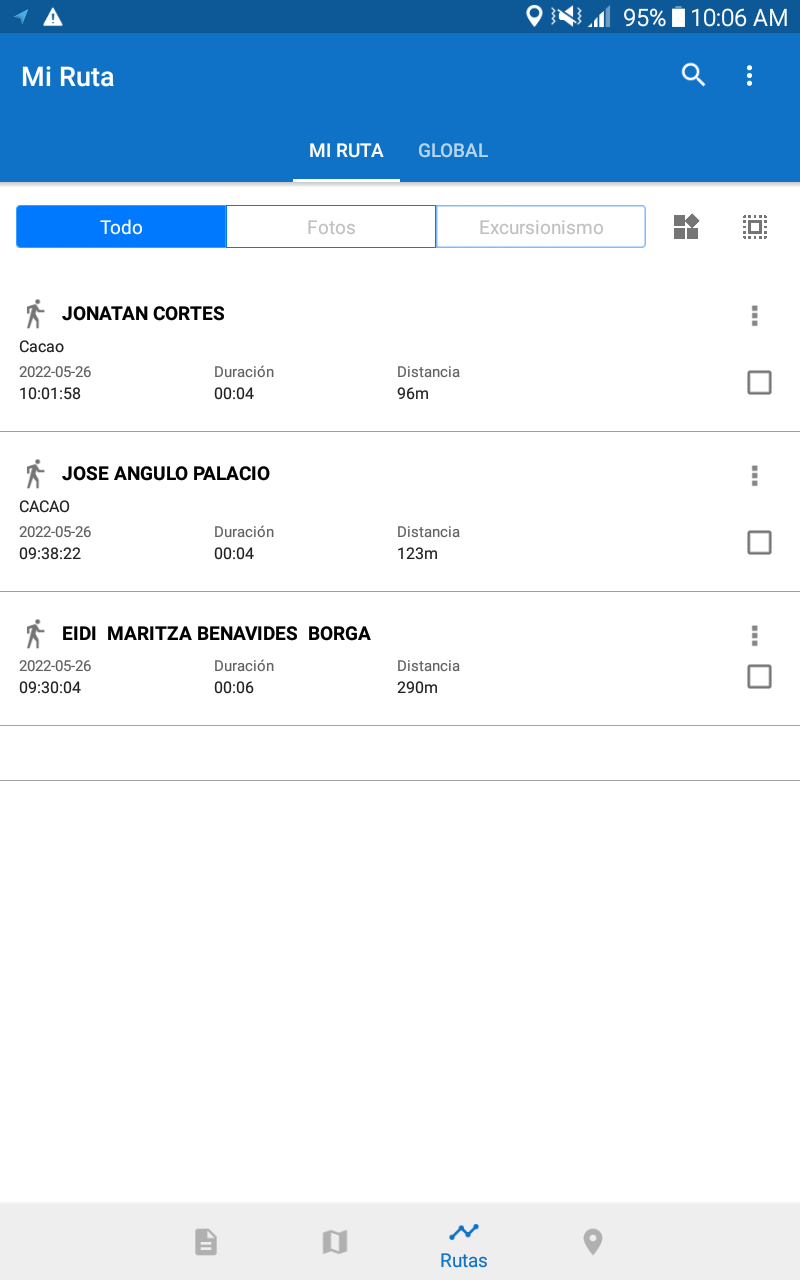Image resolution: width=800 pixels, height=1280 pixels.
Task: Open the header overflow menu
Action: (749, 75)
